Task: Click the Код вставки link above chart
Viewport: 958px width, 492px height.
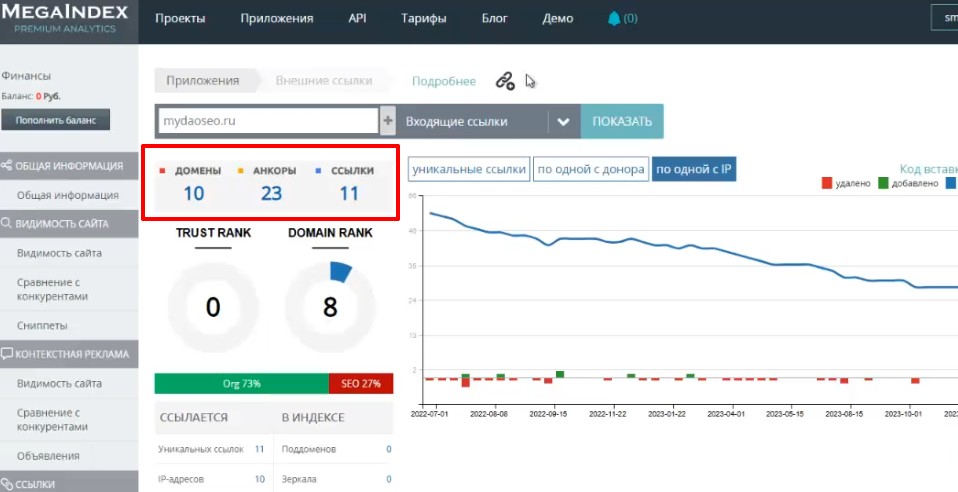Action: point(929,169)
